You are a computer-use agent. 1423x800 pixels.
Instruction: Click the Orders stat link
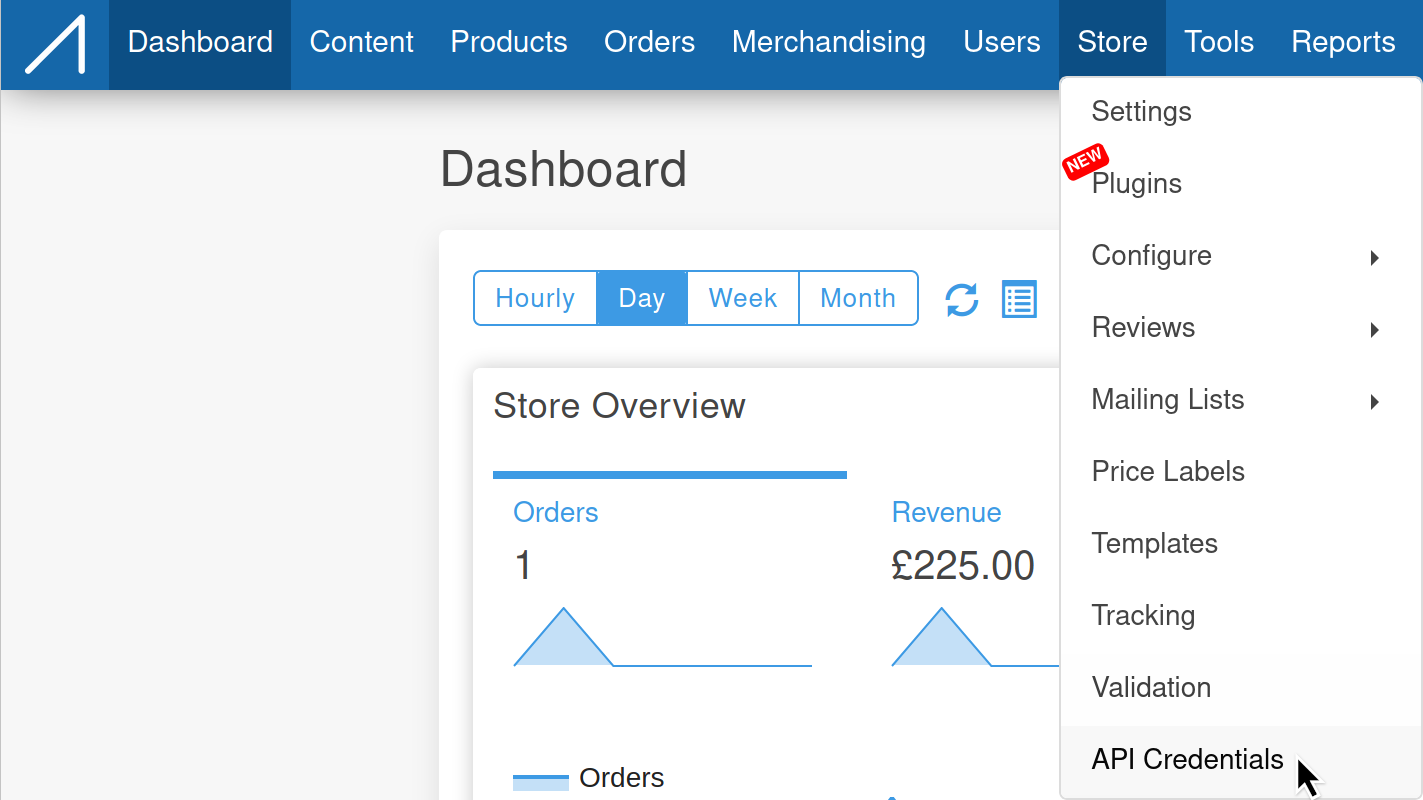tap(556, 512)
